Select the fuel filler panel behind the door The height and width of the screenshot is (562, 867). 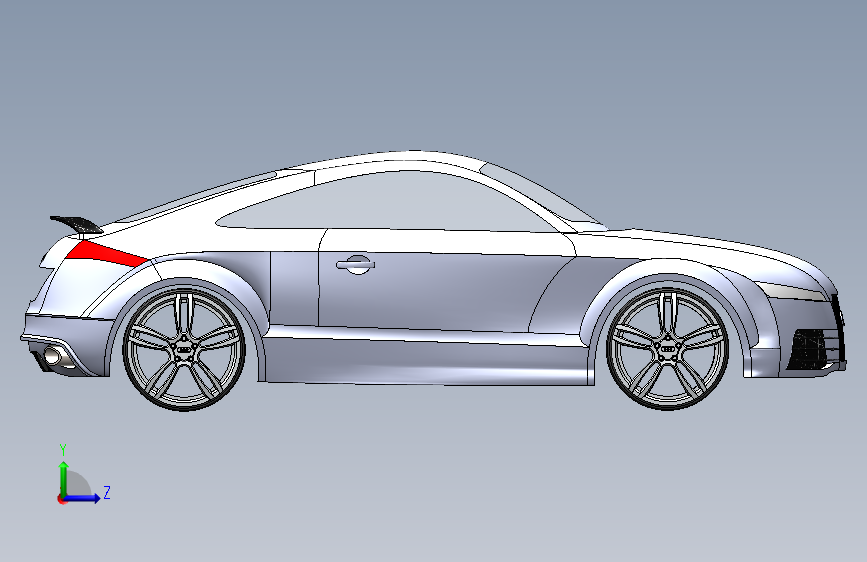pos(294,288)
